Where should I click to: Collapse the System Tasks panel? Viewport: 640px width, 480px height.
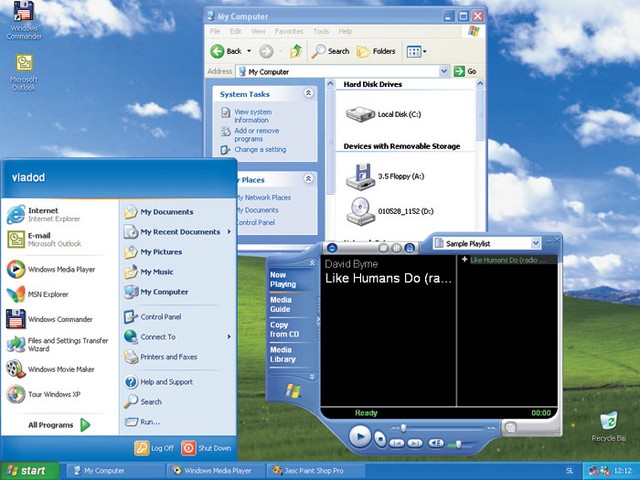pyautogui.click(x=309, y=93)
